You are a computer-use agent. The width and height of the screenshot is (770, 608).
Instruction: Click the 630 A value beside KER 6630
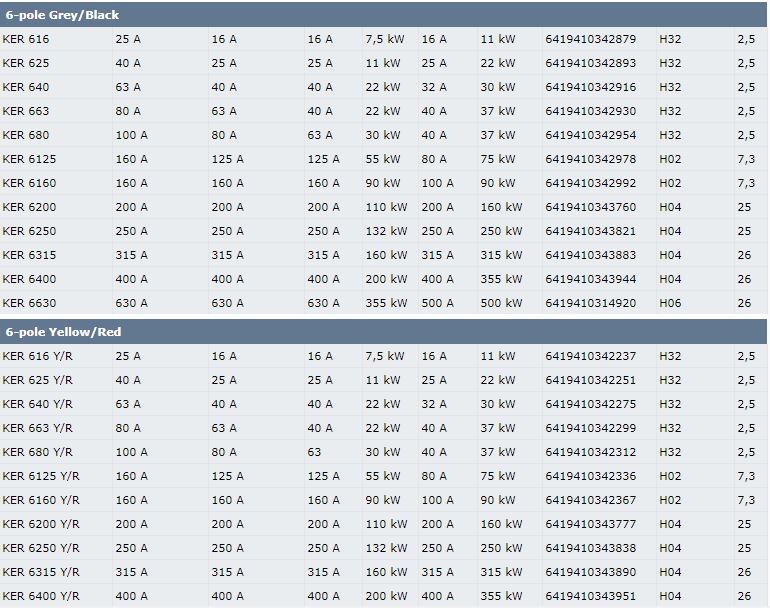pyautogui.click(x=131, y=303)
